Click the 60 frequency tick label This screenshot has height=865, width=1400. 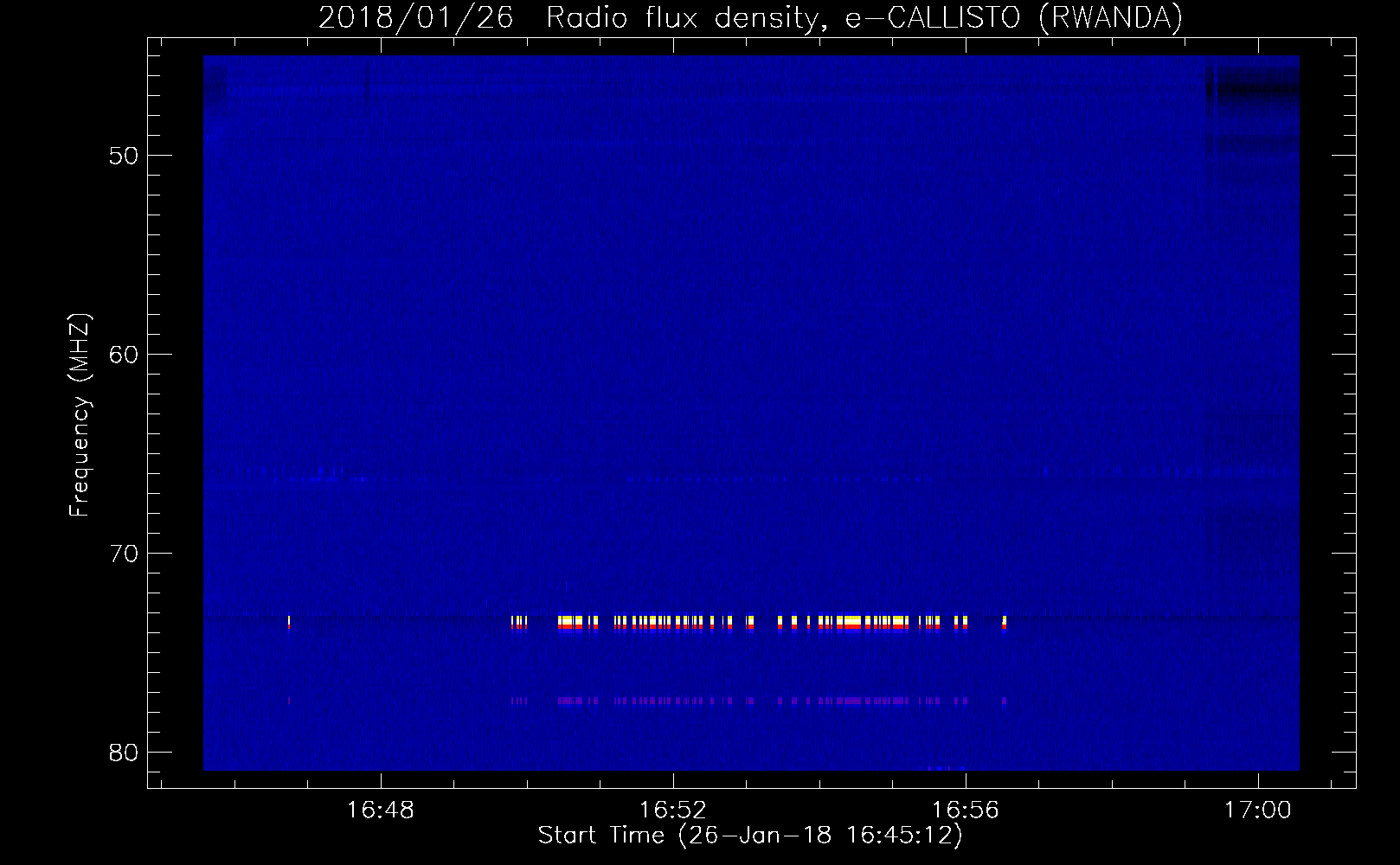tap(124, 355)
